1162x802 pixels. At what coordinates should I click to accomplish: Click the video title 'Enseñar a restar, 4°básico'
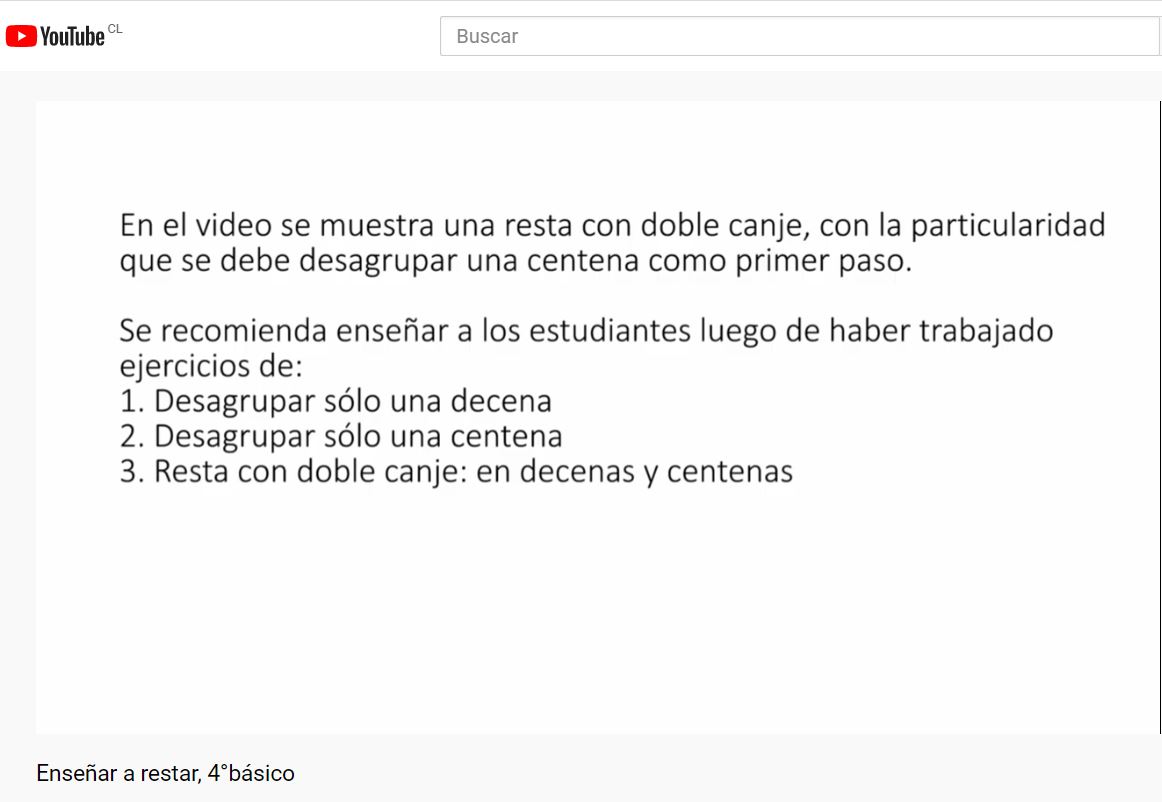click(x=165, y=773)
